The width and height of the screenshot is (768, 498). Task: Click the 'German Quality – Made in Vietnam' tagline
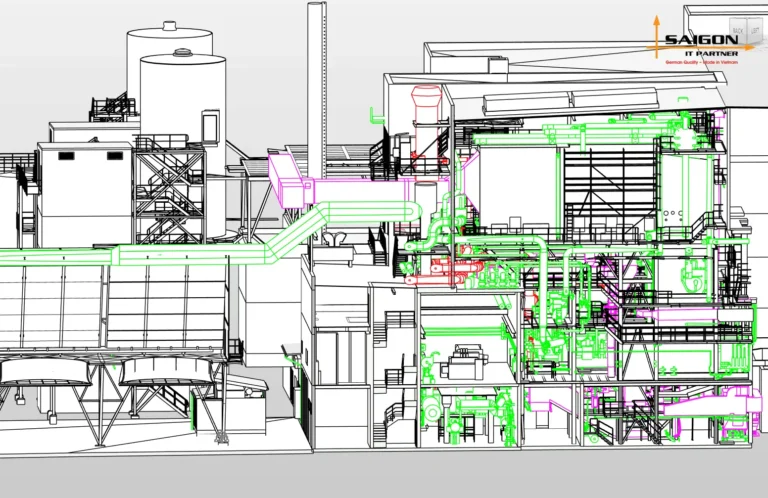pyautogui.click(x=700, y=62)
